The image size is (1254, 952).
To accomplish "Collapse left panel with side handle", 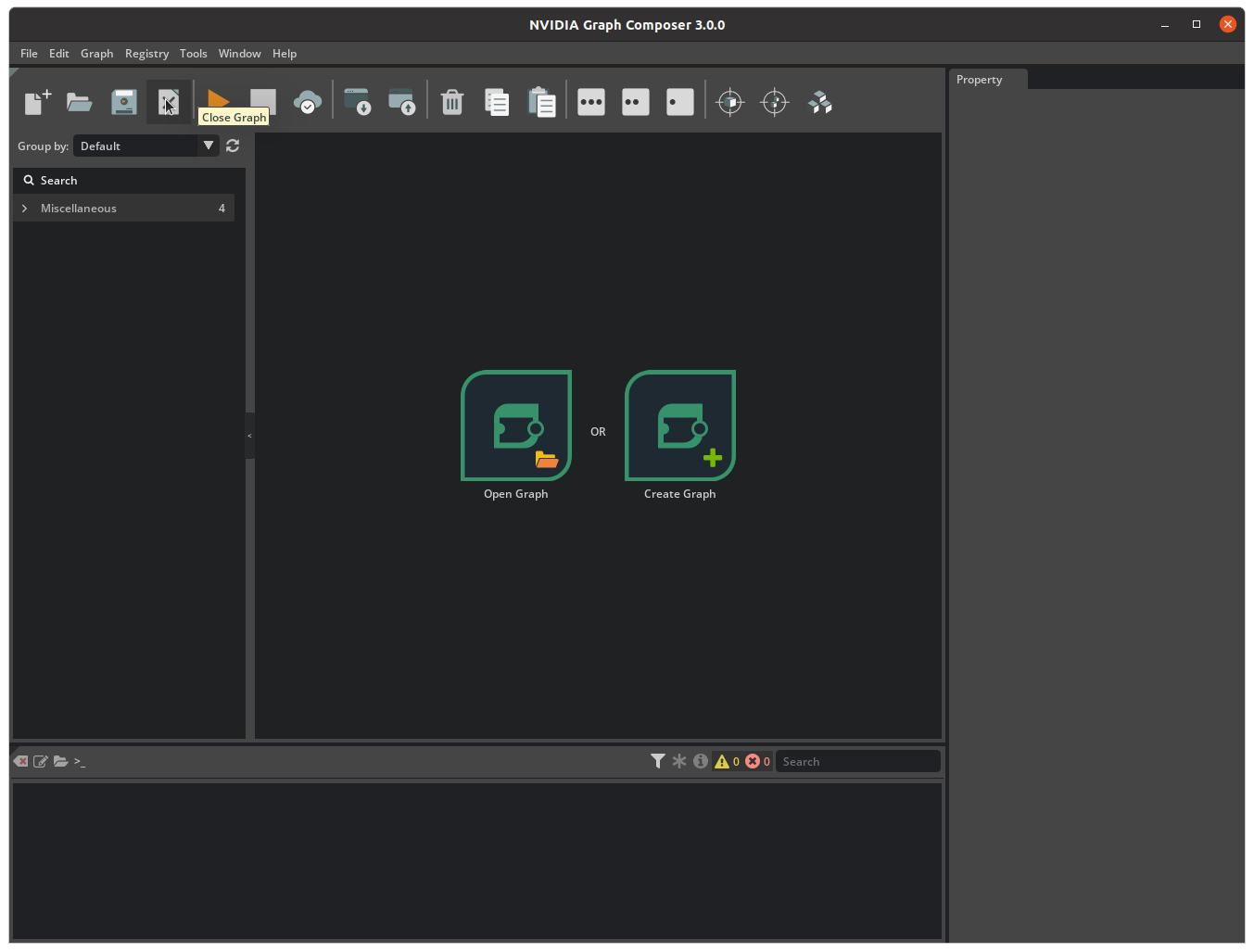I will pyautogui.click(x=249, y=436).
